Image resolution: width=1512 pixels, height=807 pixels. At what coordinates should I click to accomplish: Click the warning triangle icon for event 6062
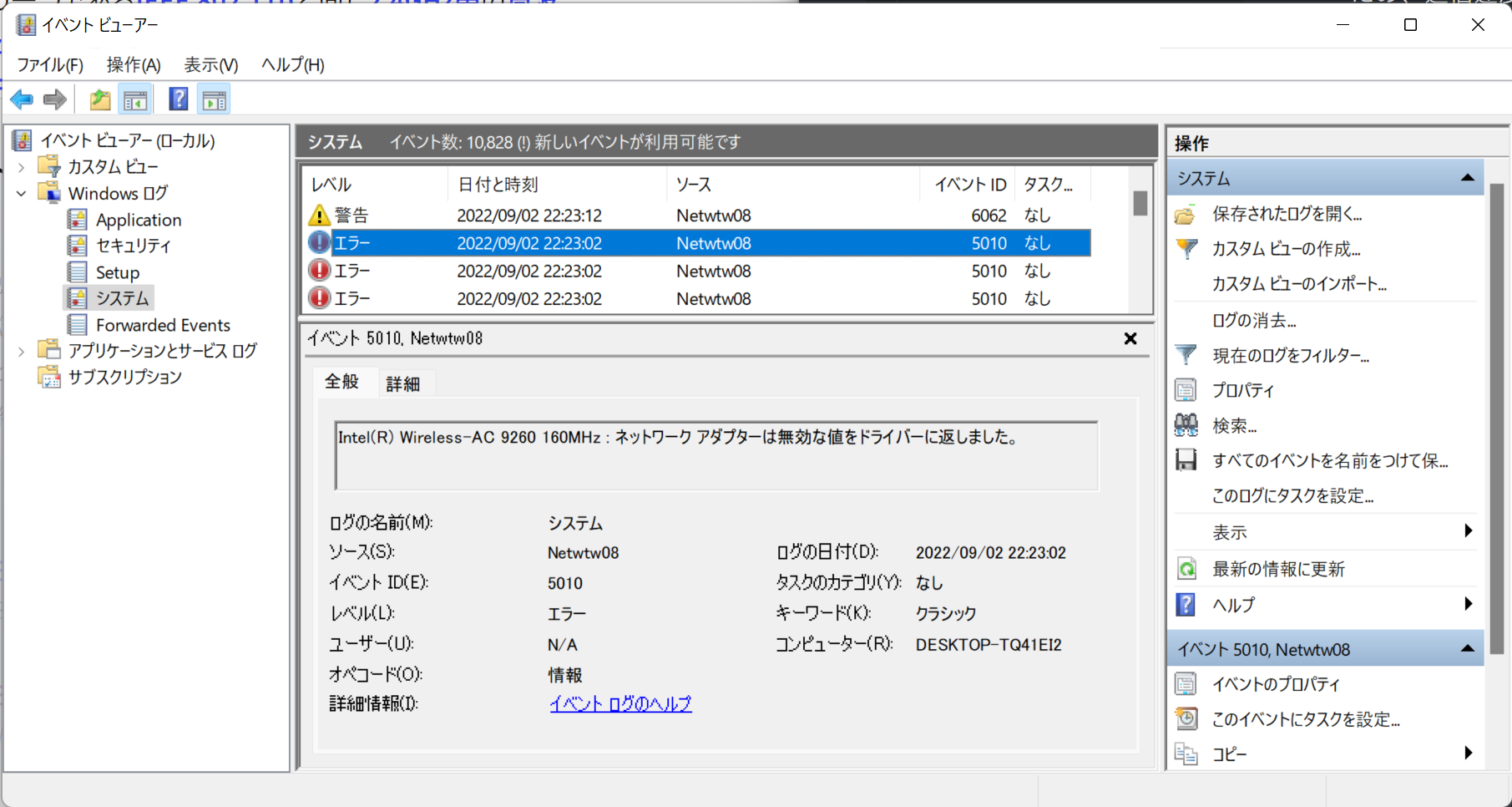(x=319, y=216)
